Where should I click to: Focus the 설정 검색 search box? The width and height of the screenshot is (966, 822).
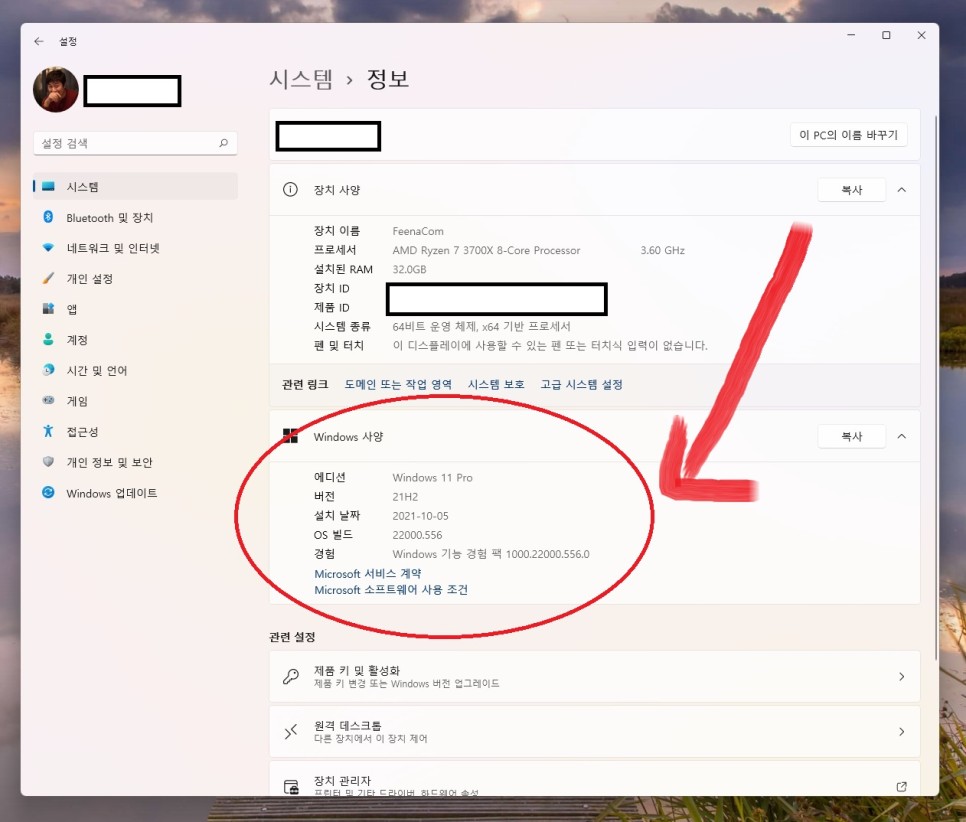click(135, 144)
